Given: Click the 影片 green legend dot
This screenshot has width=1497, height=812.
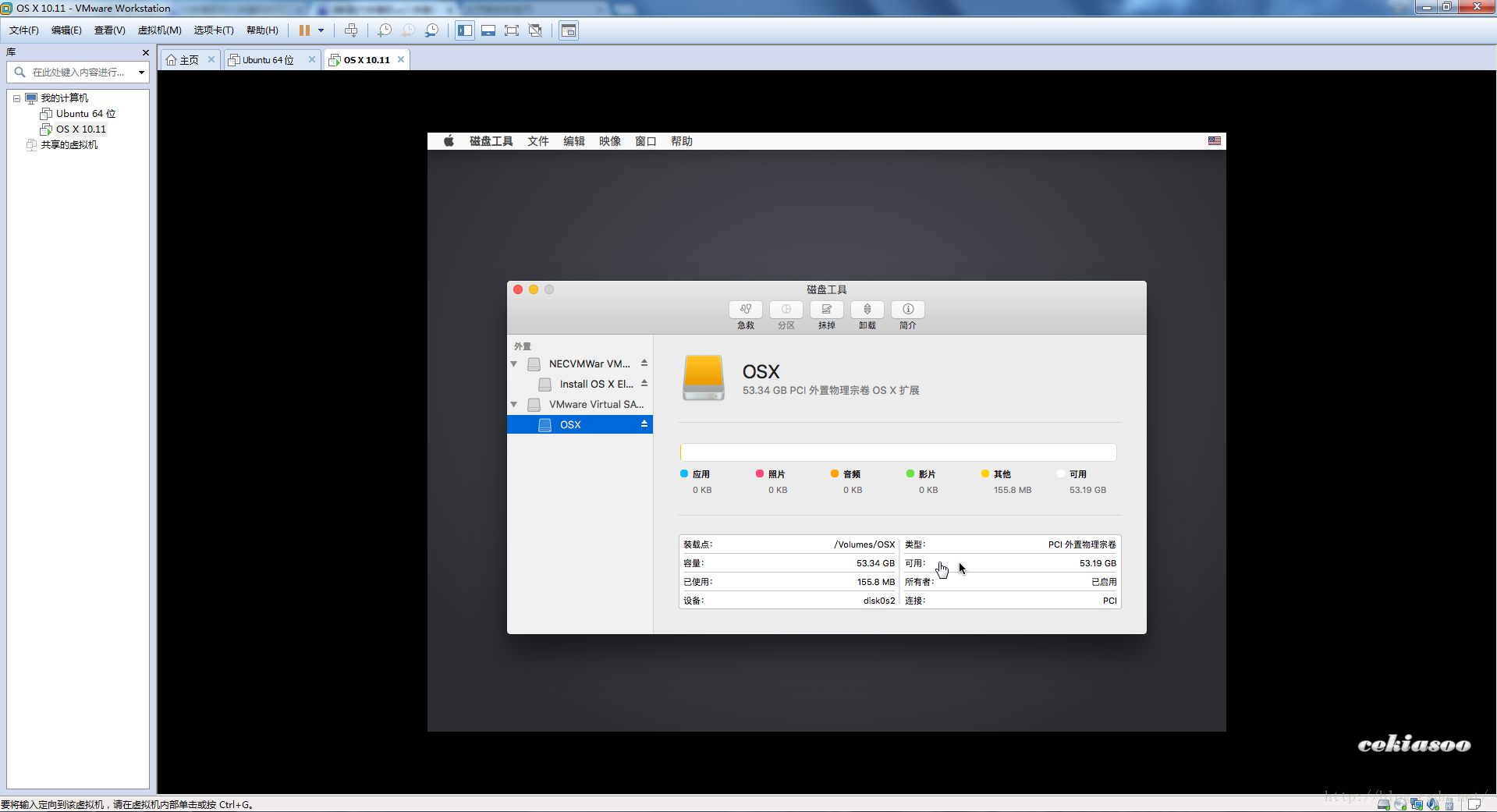Looking at the screenshot, I should click(x=910, y=473).
